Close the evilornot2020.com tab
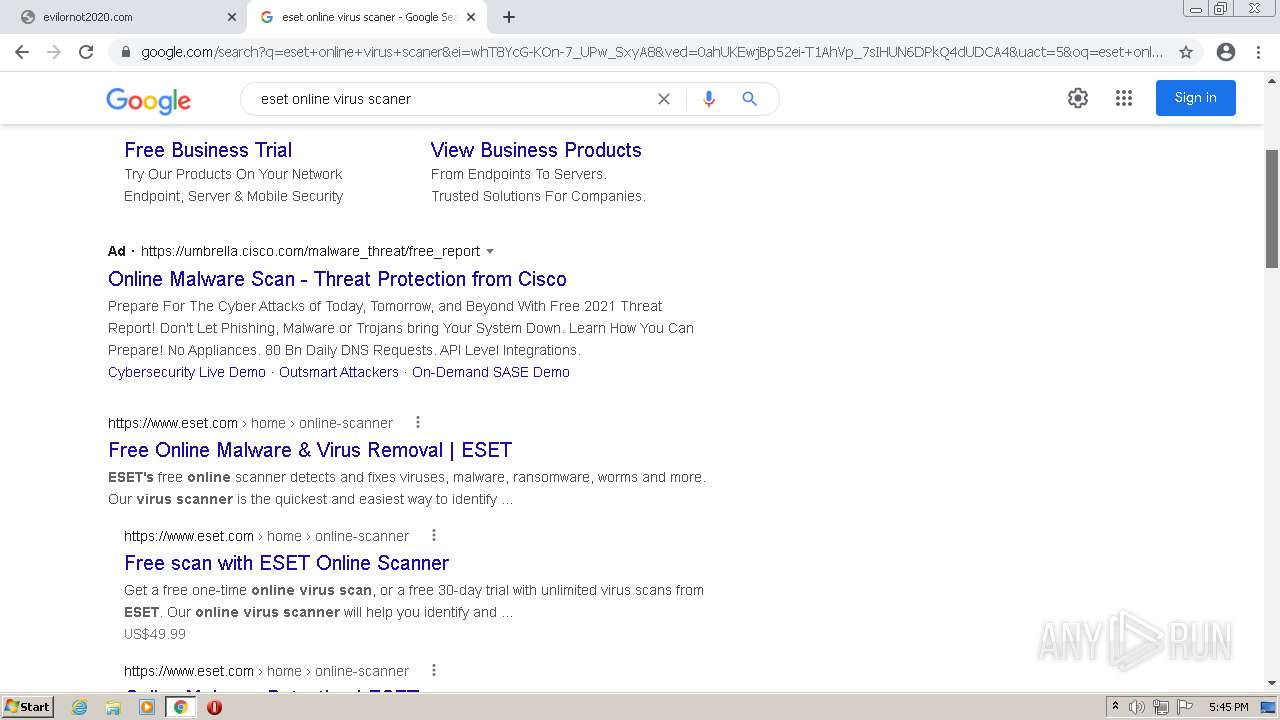This screenshot has width=1280, height=720. pos(232,17)
